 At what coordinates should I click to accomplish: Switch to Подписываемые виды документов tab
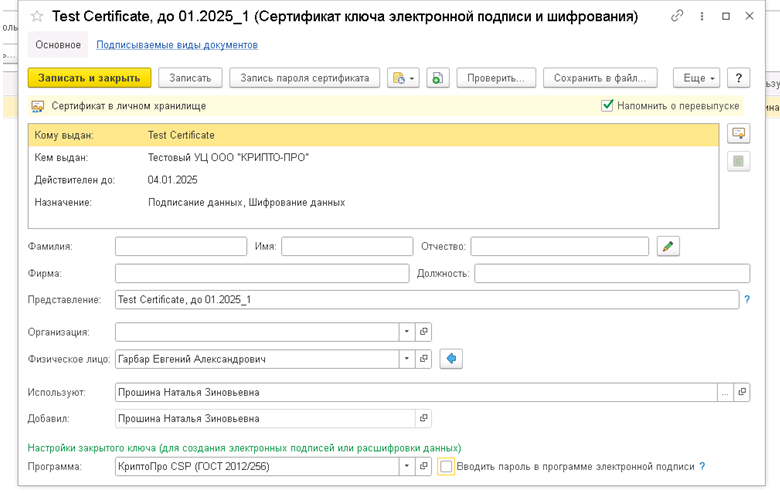pyautogui.click(x=177, y=45)
